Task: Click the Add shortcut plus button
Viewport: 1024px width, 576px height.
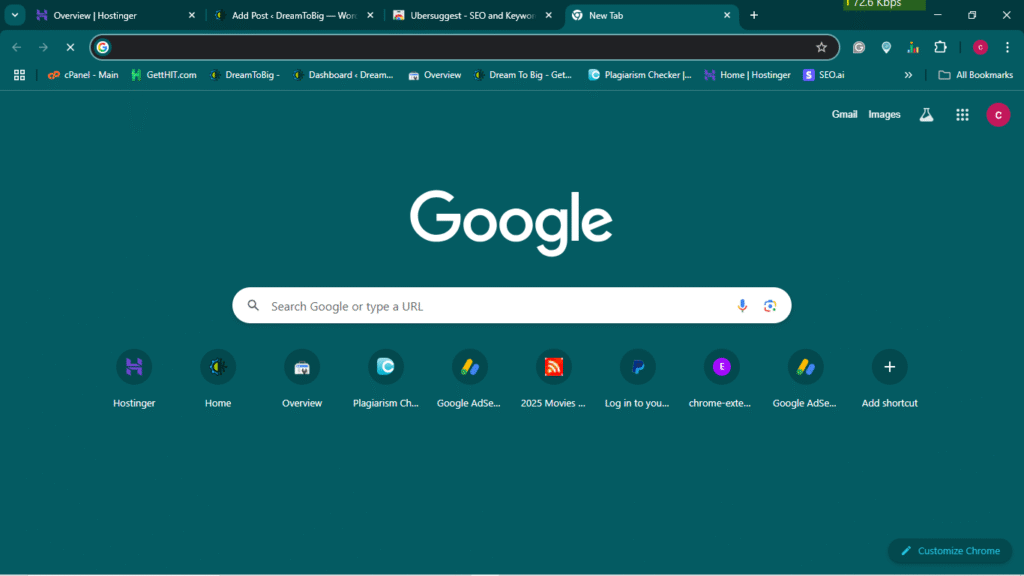Action: 889,367
